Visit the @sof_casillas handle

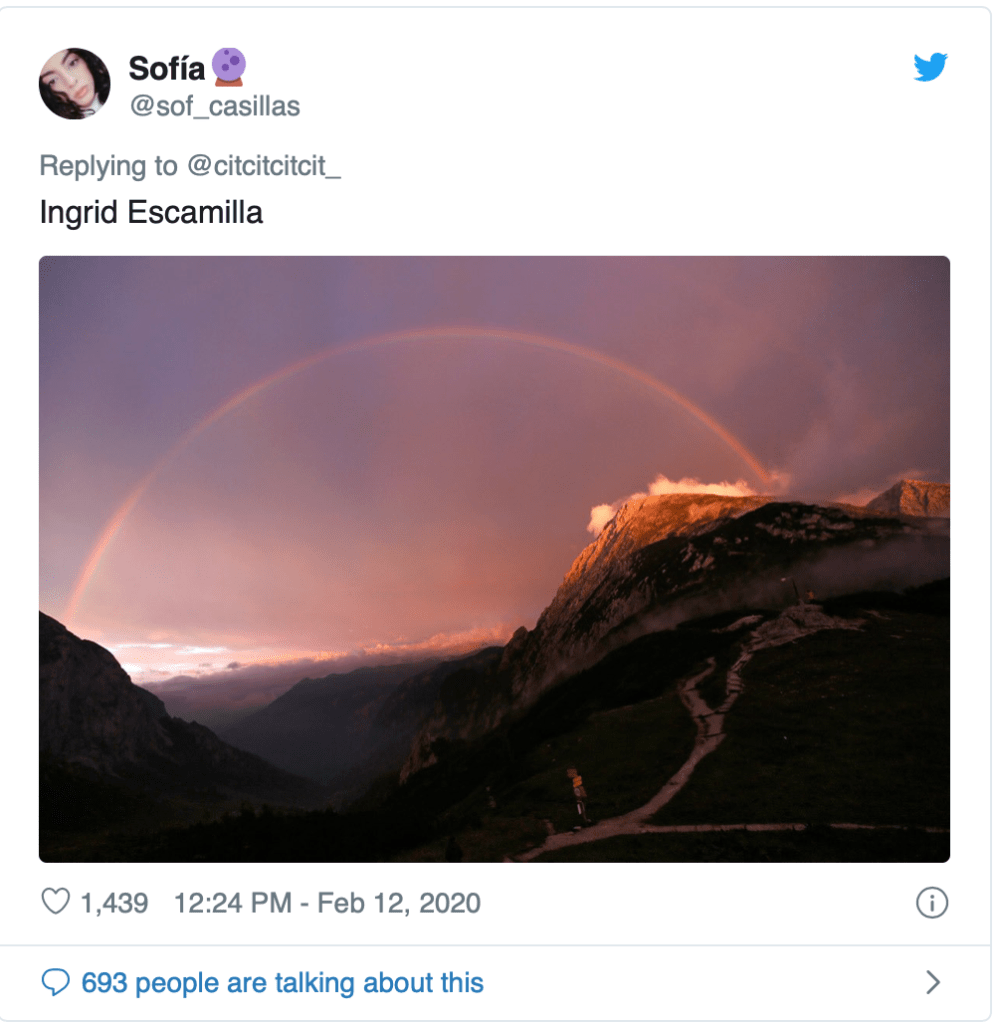coord(215,106)
